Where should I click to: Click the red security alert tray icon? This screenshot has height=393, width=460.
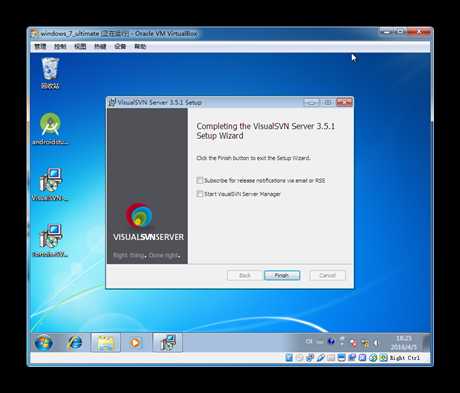point(353,343)
